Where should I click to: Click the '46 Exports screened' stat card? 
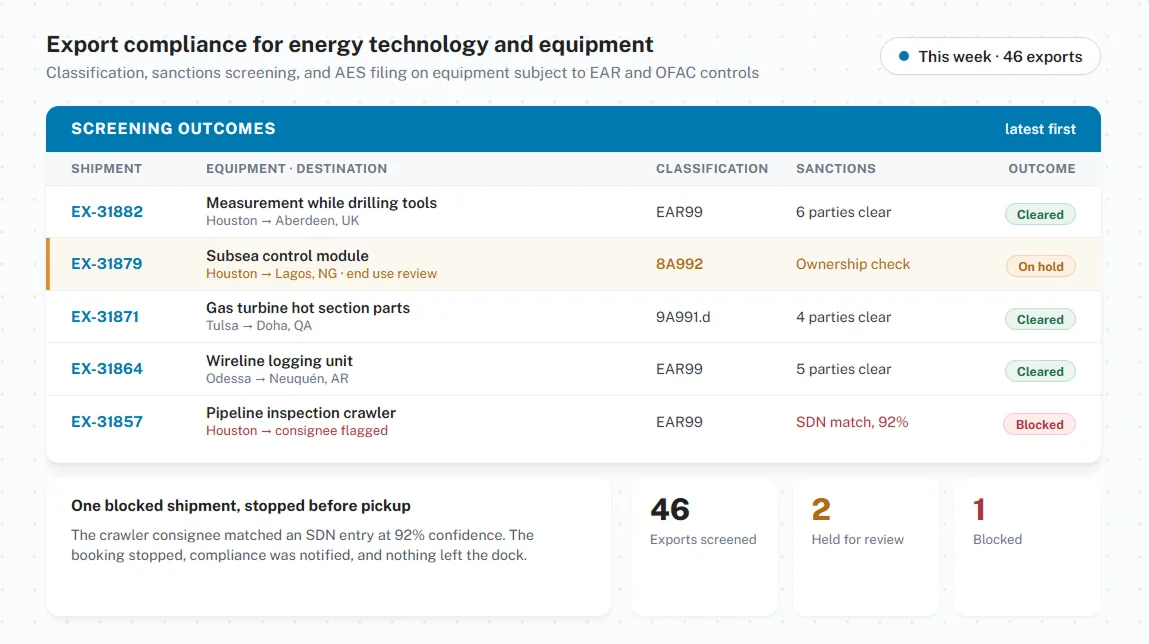tap(703, 547)
